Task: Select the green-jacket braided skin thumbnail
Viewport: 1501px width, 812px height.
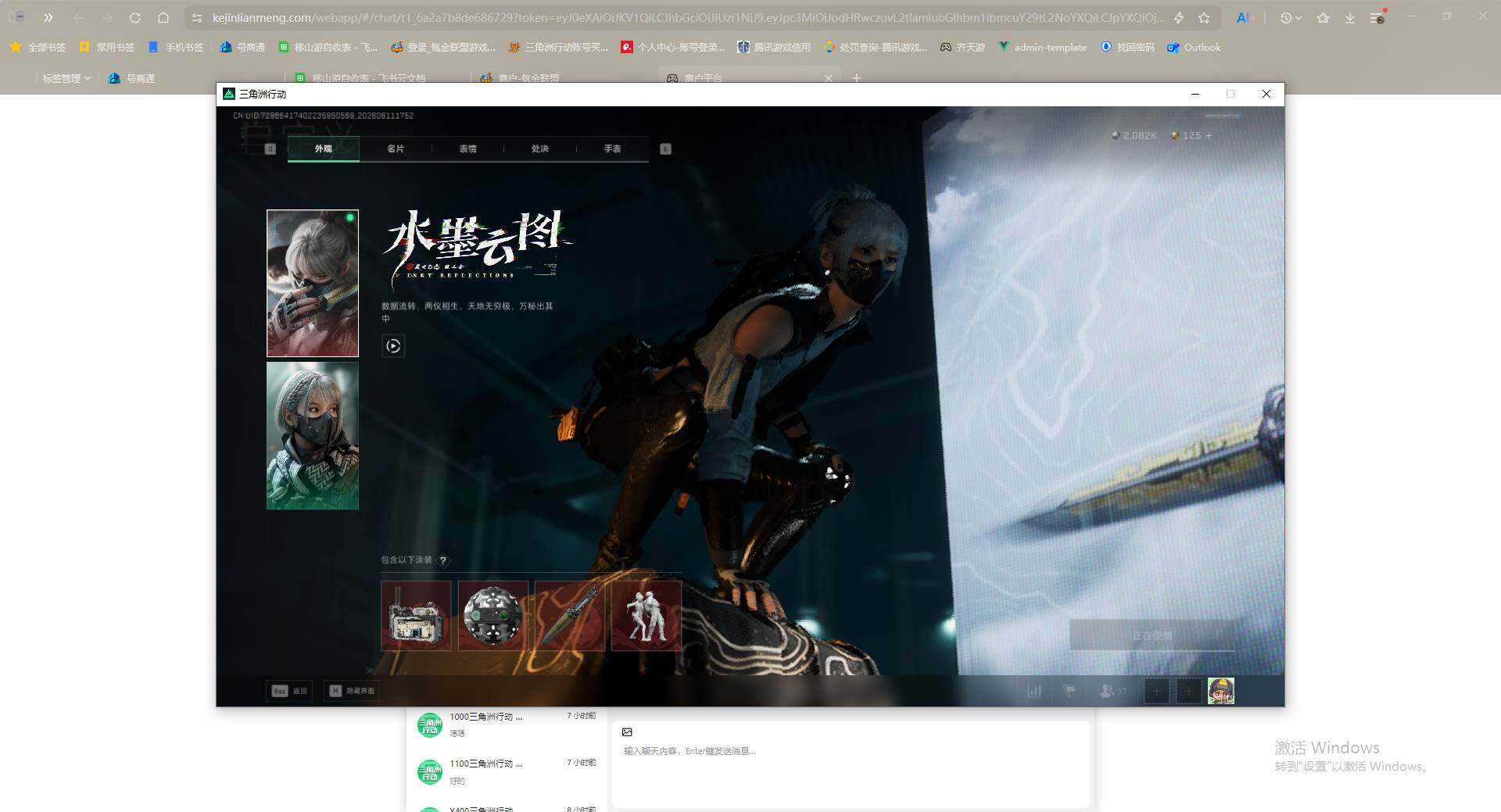Action: pos(313,435)
